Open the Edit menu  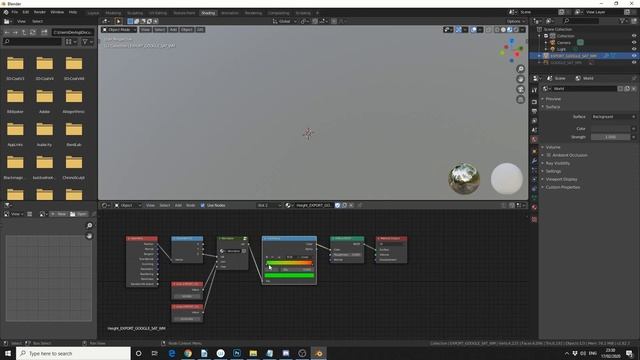[26, 12]
